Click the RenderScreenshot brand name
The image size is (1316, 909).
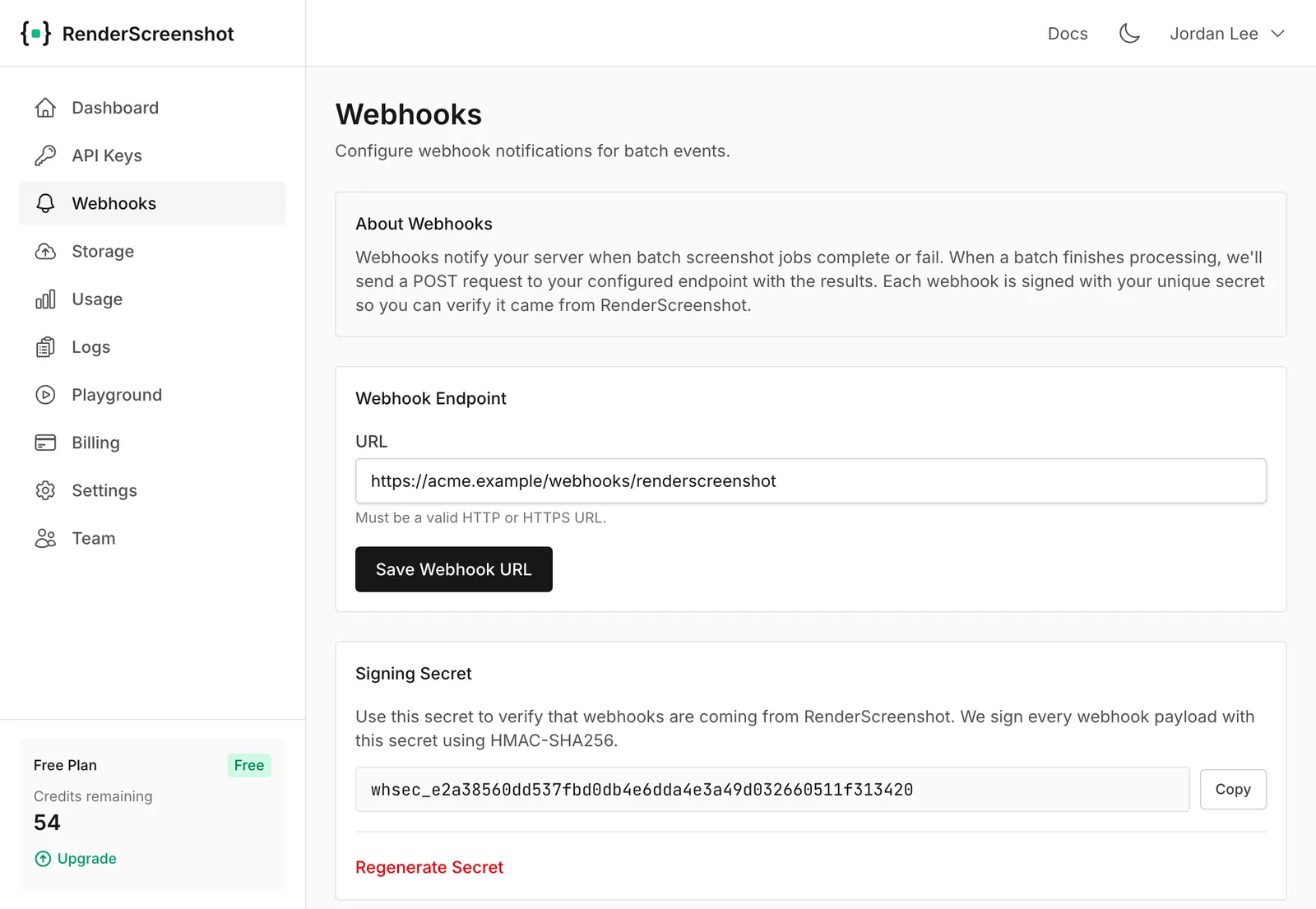148,34
